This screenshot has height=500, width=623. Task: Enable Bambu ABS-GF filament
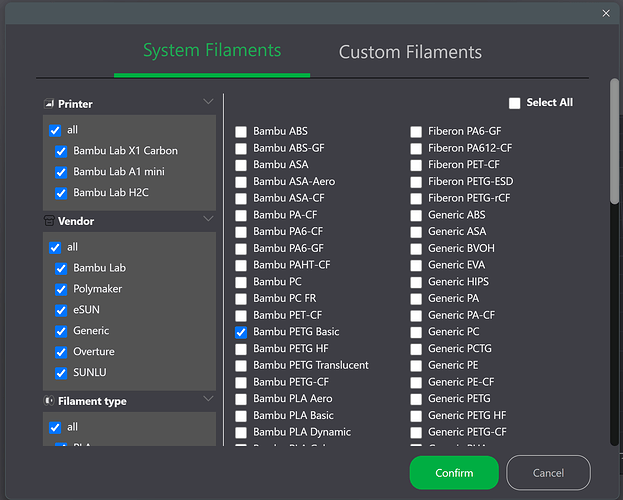[x=241, y=148]
